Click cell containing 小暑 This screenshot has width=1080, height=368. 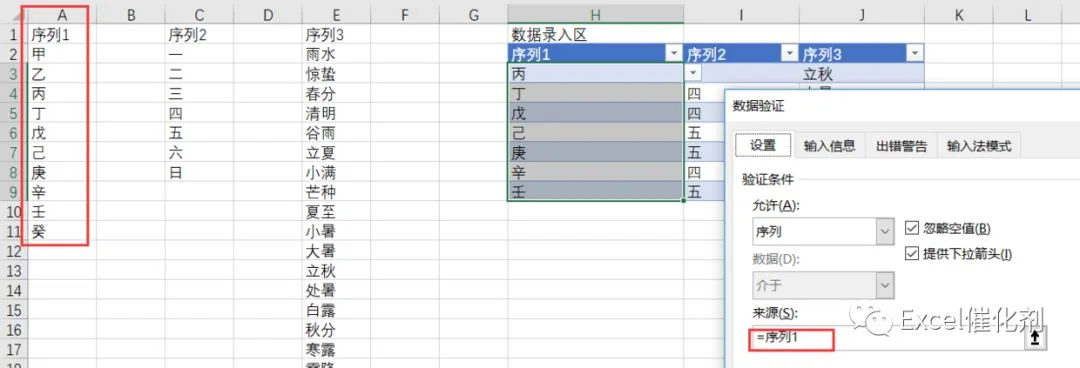click(x=336, y=231)
